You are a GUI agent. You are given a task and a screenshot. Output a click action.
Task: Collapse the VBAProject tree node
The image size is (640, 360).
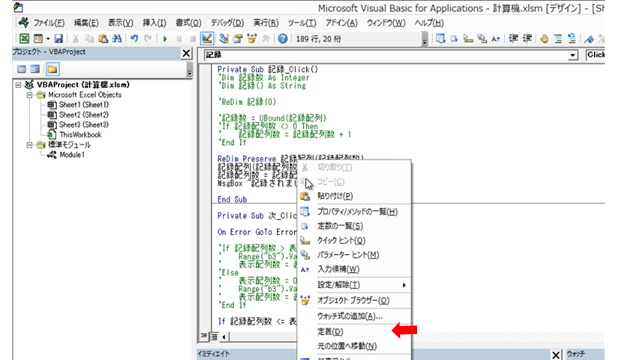tap(18, 85)
